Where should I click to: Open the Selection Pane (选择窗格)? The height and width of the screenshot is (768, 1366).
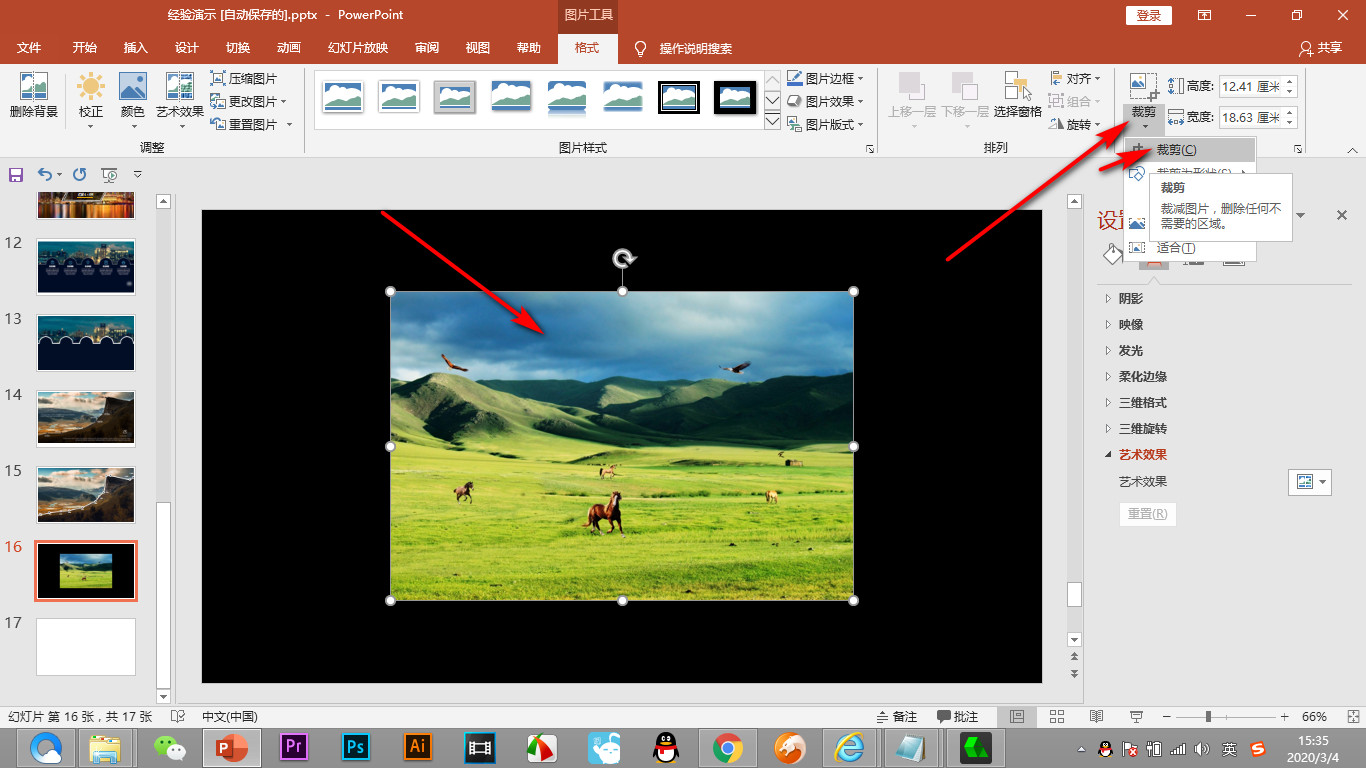pyautogui.click(x=1018, y=97)
